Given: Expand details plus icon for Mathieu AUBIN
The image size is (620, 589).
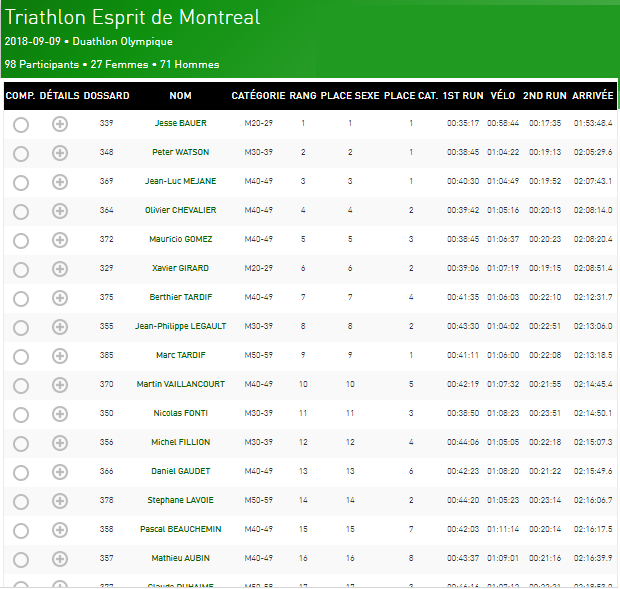Looking at the screenshot, I should coord(60,559).
